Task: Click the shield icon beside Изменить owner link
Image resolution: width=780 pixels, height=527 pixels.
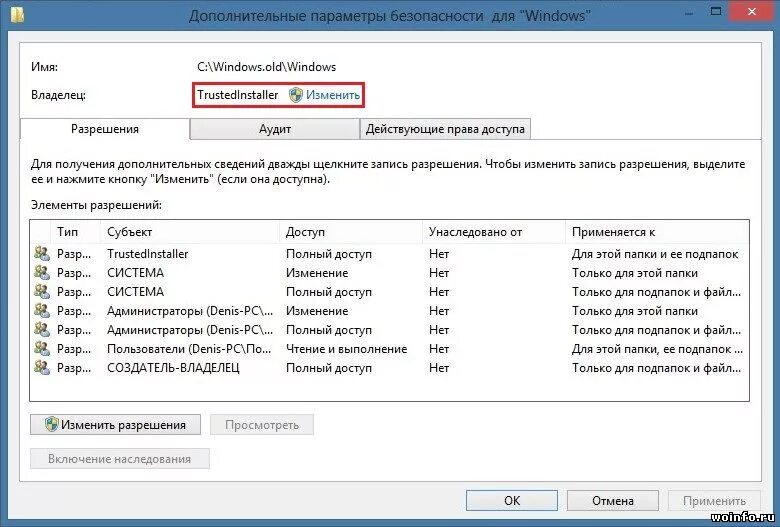Action: pos(296,95)
